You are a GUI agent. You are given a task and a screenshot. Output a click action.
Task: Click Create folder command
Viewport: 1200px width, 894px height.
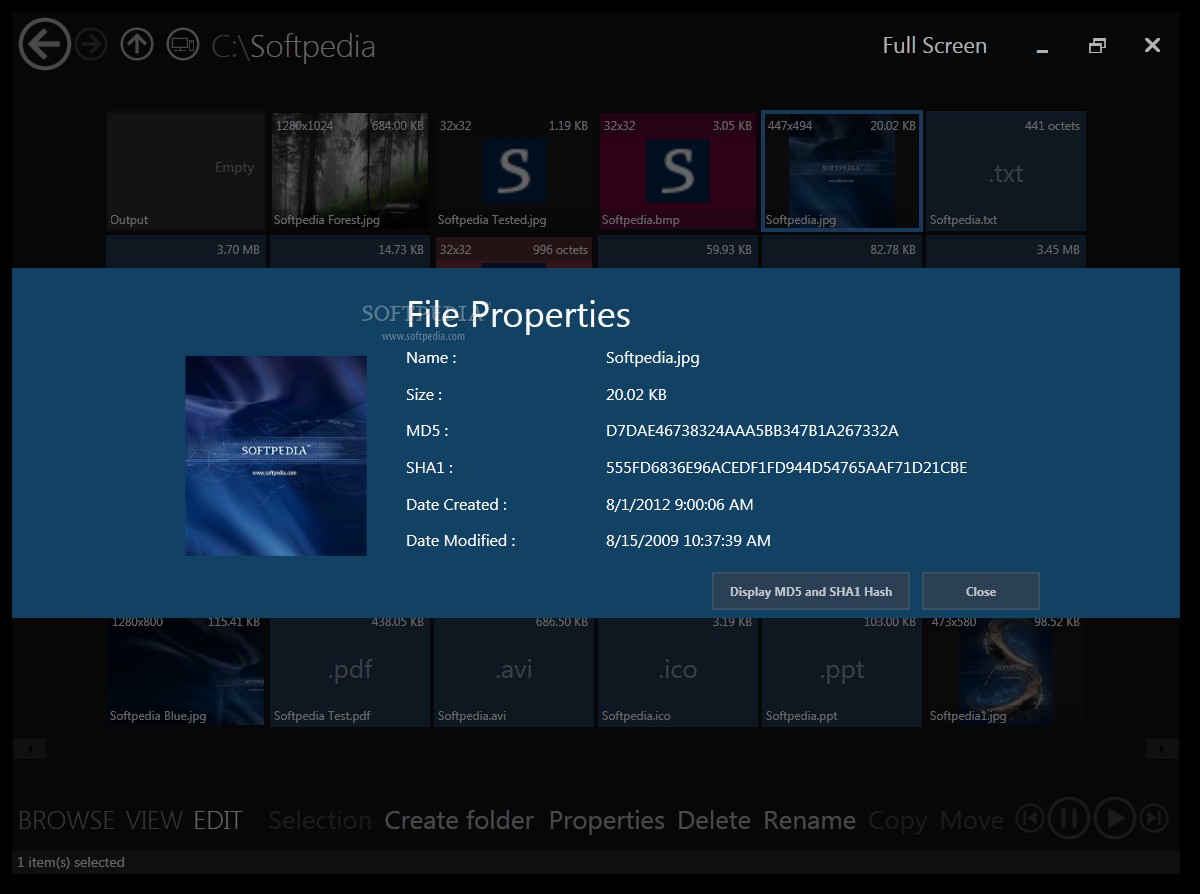pos(459,821)
